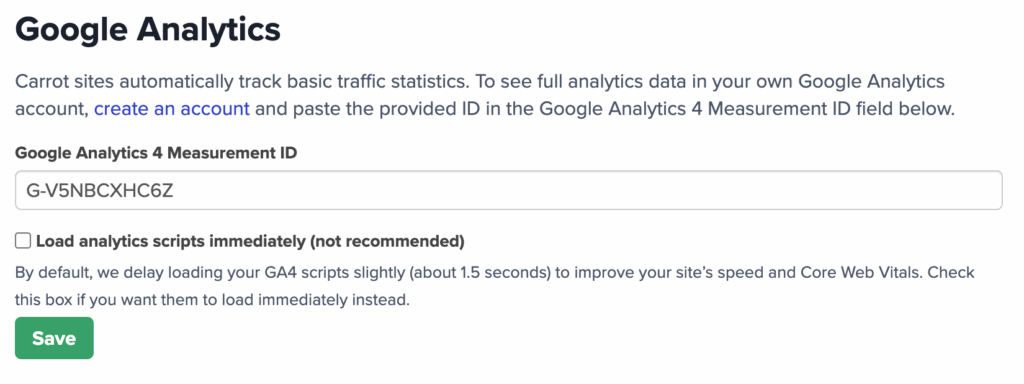Click the "(not recommended)" text beside checkbox
This screenshot has width=1024, height=384.
[387, 242]
